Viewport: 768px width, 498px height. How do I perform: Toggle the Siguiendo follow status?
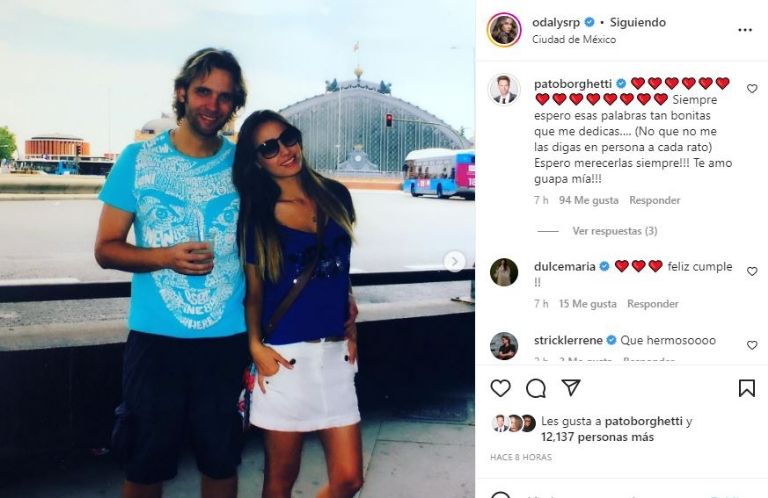pos(637,23)
